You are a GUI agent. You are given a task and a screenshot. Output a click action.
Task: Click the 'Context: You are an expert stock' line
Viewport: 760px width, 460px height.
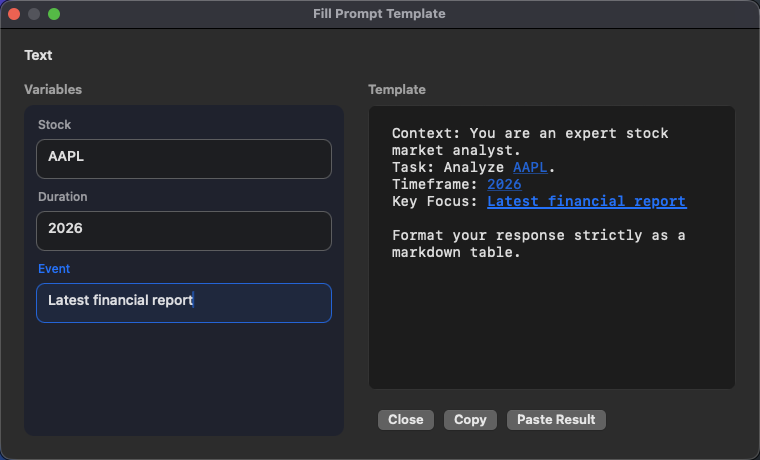(x=530, y=133)
